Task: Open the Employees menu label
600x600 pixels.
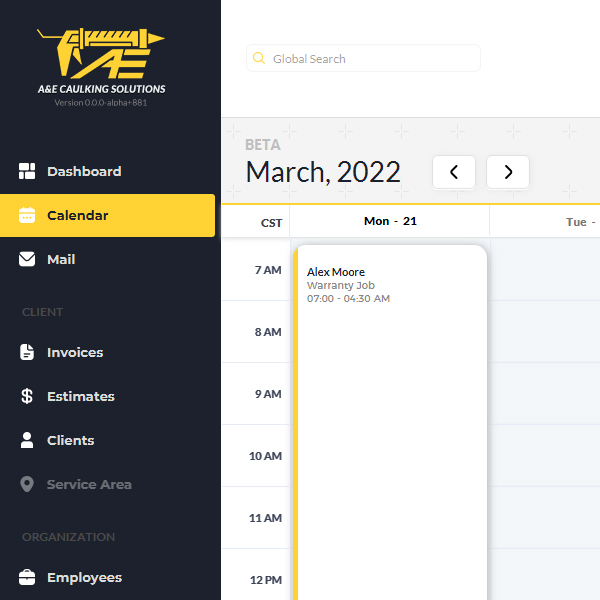Action: pos(84,577)
